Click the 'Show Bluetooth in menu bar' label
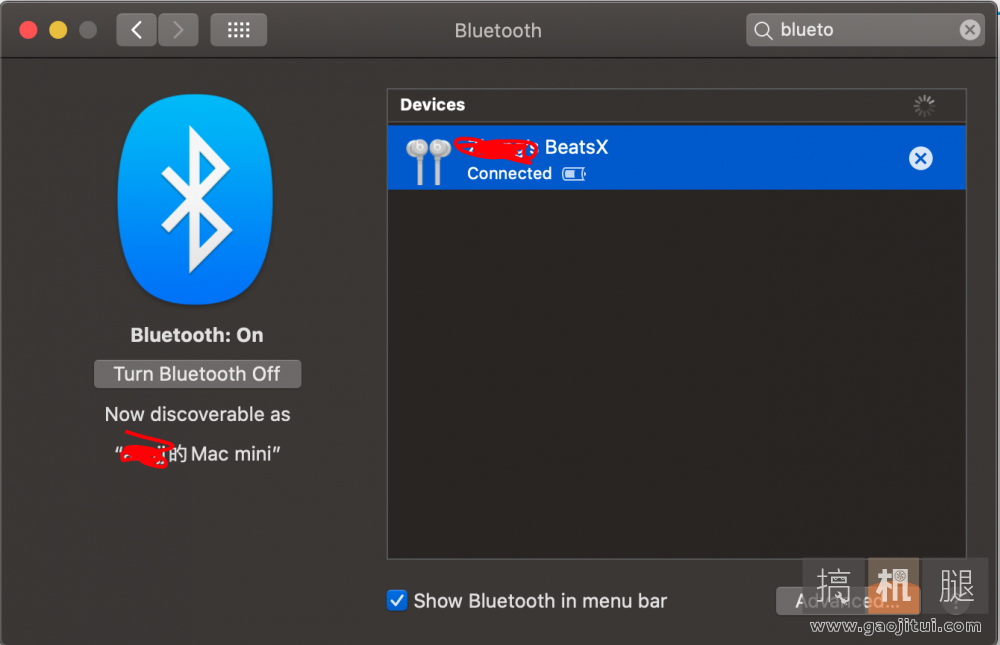The image size is (1000, 645). point(540,601)
